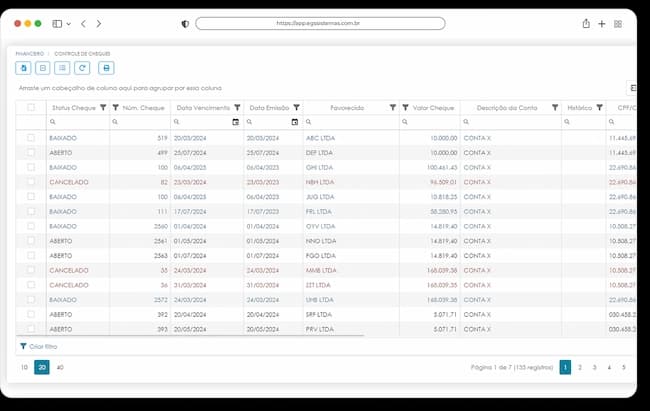Open search operator menu under Descrição da Conta
This screenshot has width=650, height=411.
coord(466,122)
